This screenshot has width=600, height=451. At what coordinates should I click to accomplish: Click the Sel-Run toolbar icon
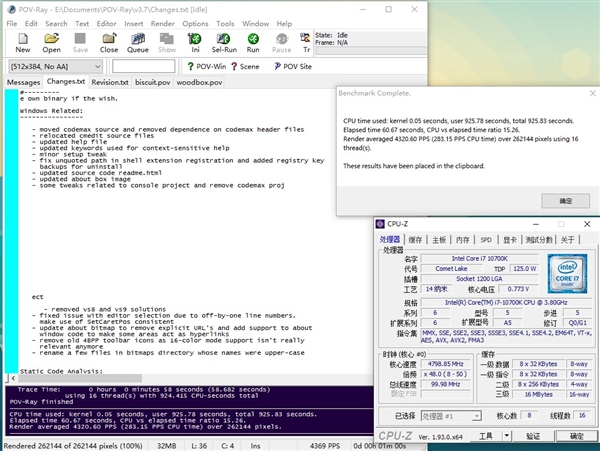(x=224, y=43)
